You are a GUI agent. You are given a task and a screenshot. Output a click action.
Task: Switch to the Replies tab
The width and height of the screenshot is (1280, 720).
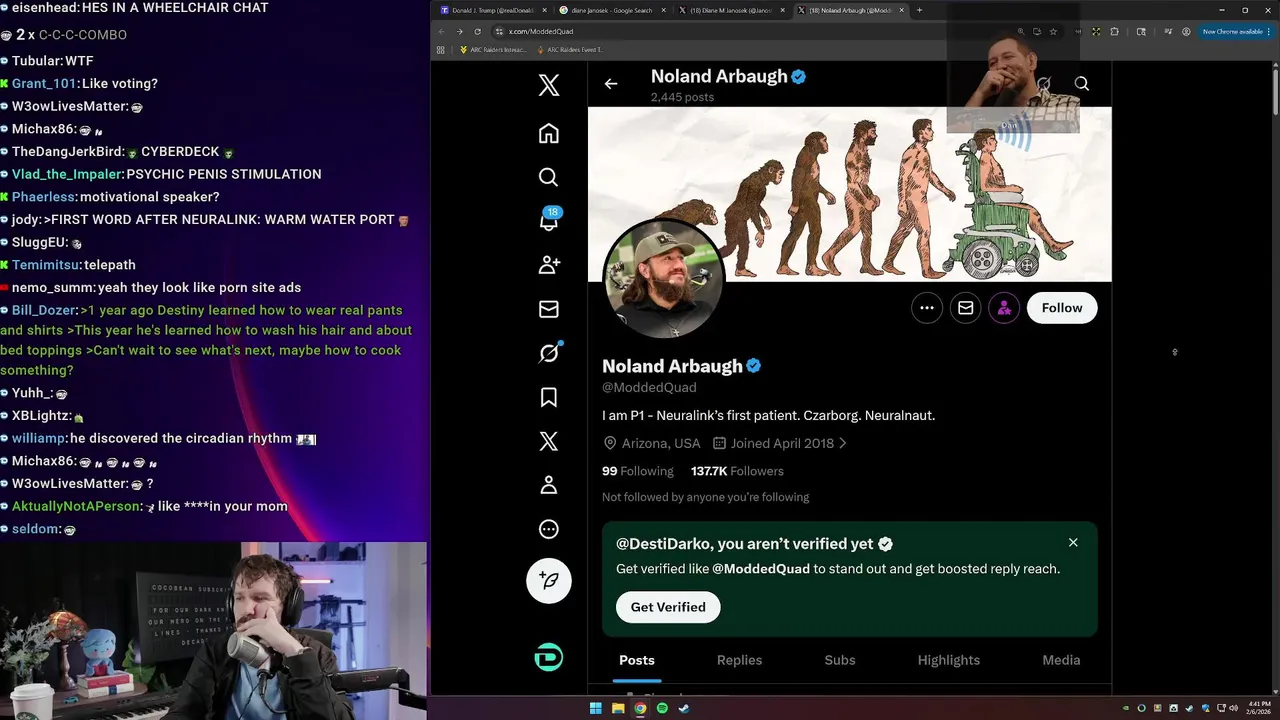[x=739, y=660]
